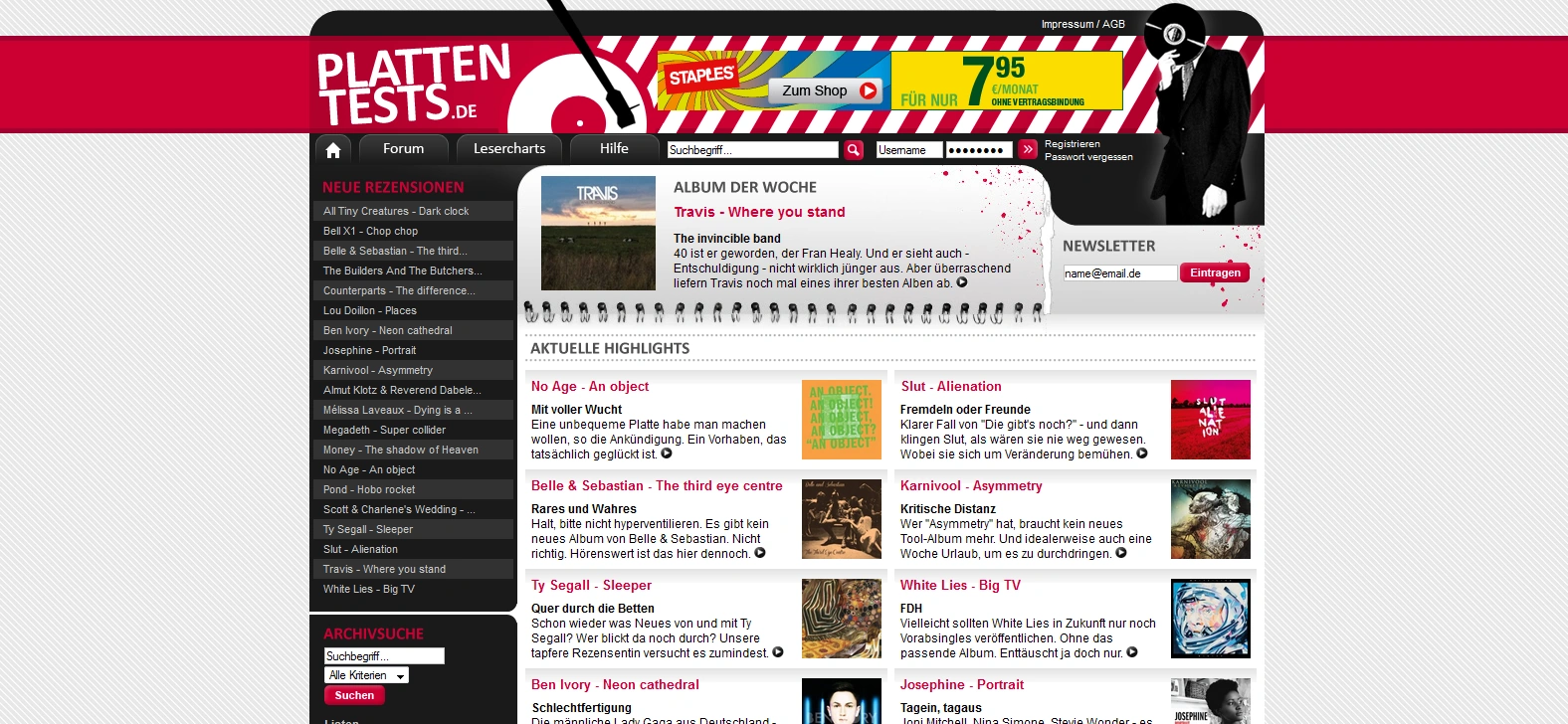Select 'White Lies - Big TV' in sidebar list
The width and height of the screenshot is (1568, 724).
tap(413, 589)
